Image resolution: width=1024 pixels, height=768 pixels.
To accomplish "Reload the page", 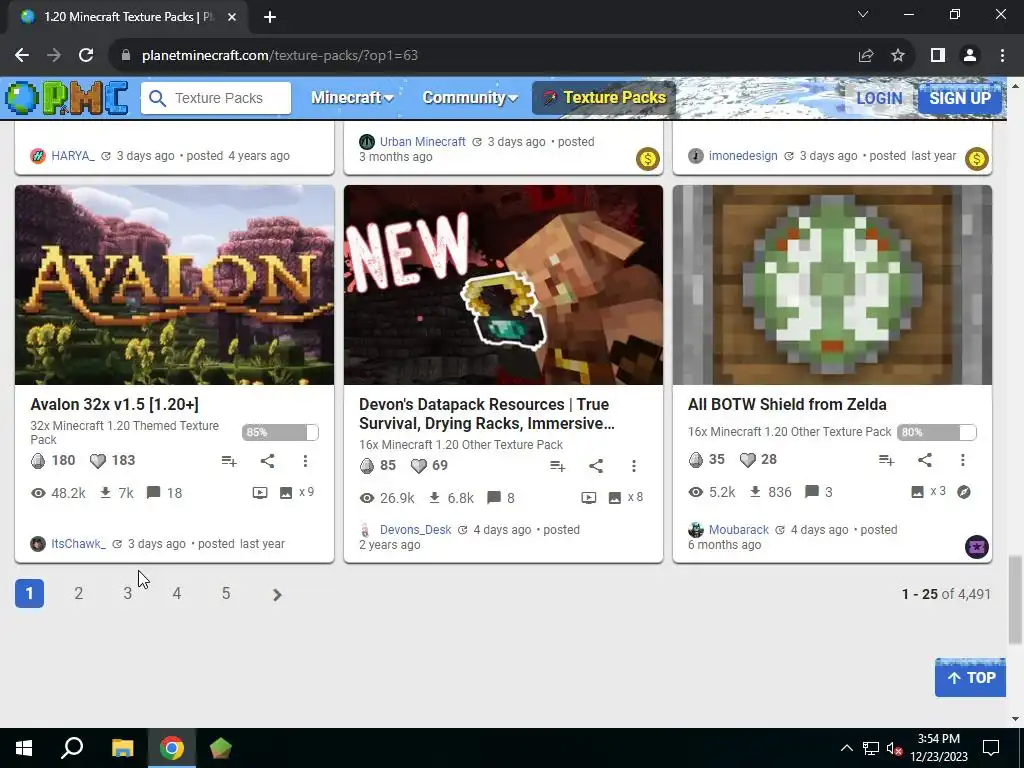I will (86, 56).
